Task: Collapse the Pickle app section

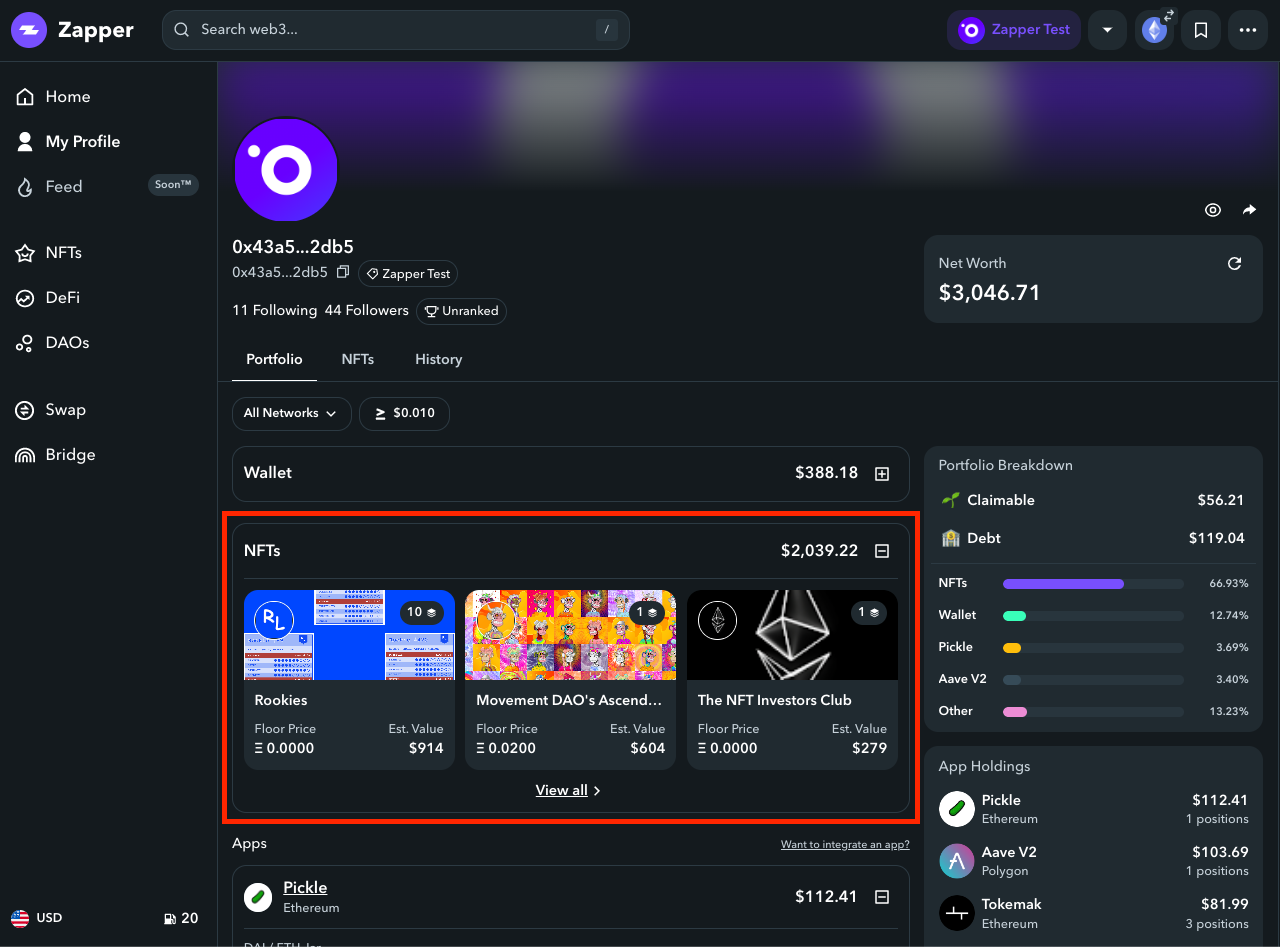Action: tap(882, 897)
